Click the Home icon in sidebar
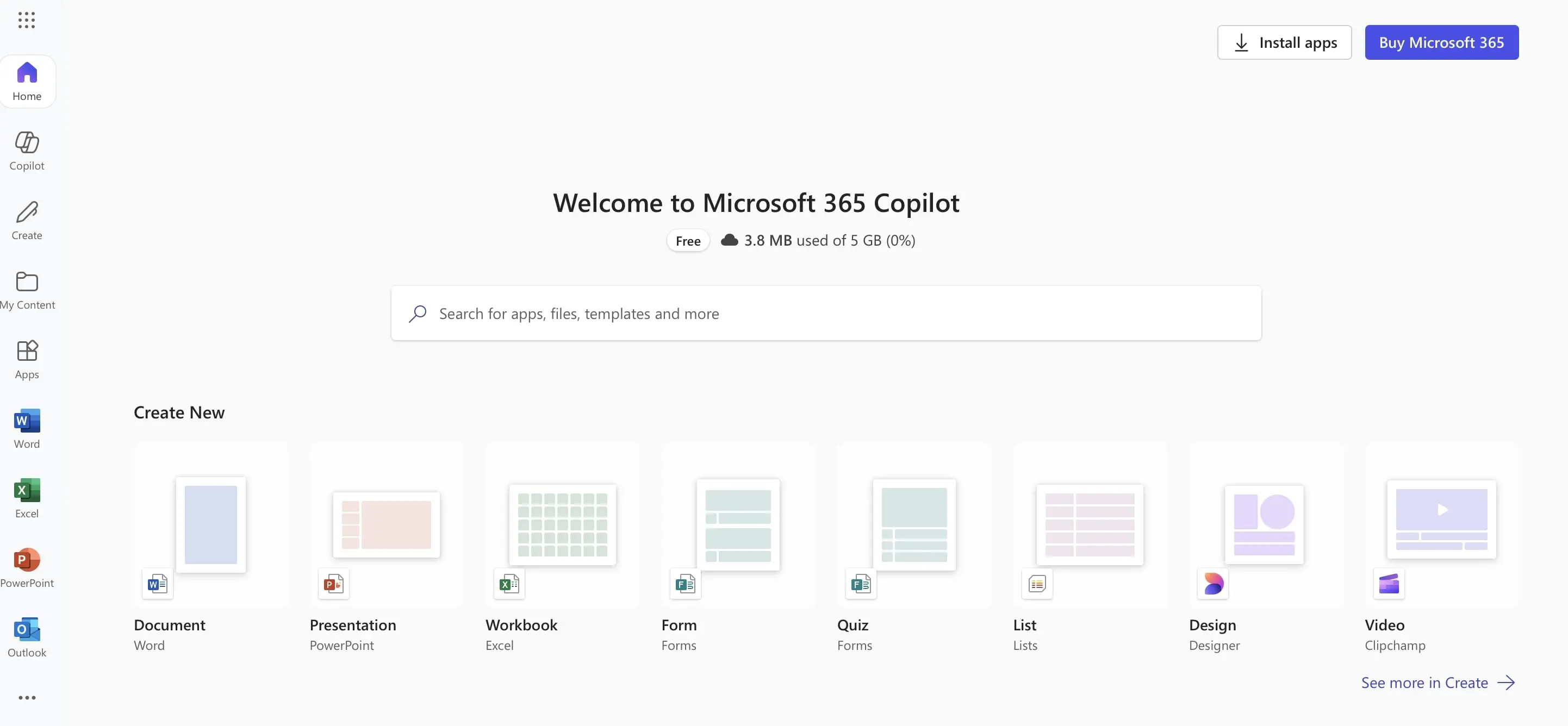Viewport: 1568px width, 726px height. coord(27,80)
